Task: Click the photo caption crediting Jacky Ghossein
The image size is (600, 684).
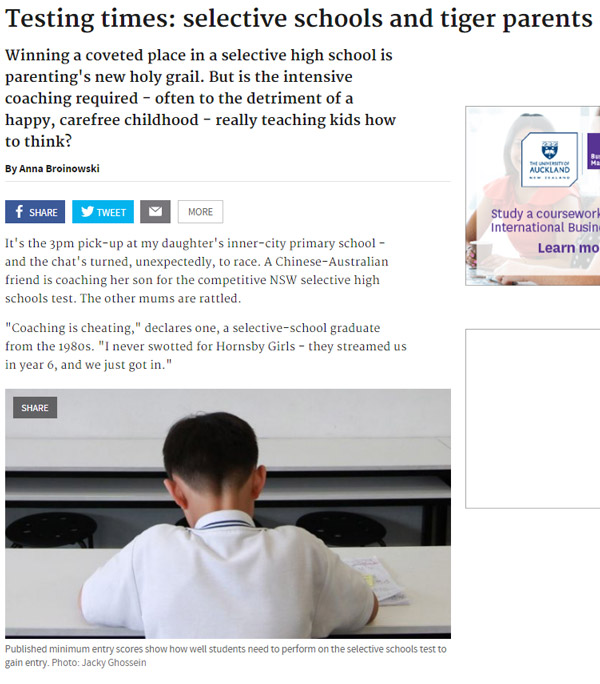Action: (x=226, y=656)
